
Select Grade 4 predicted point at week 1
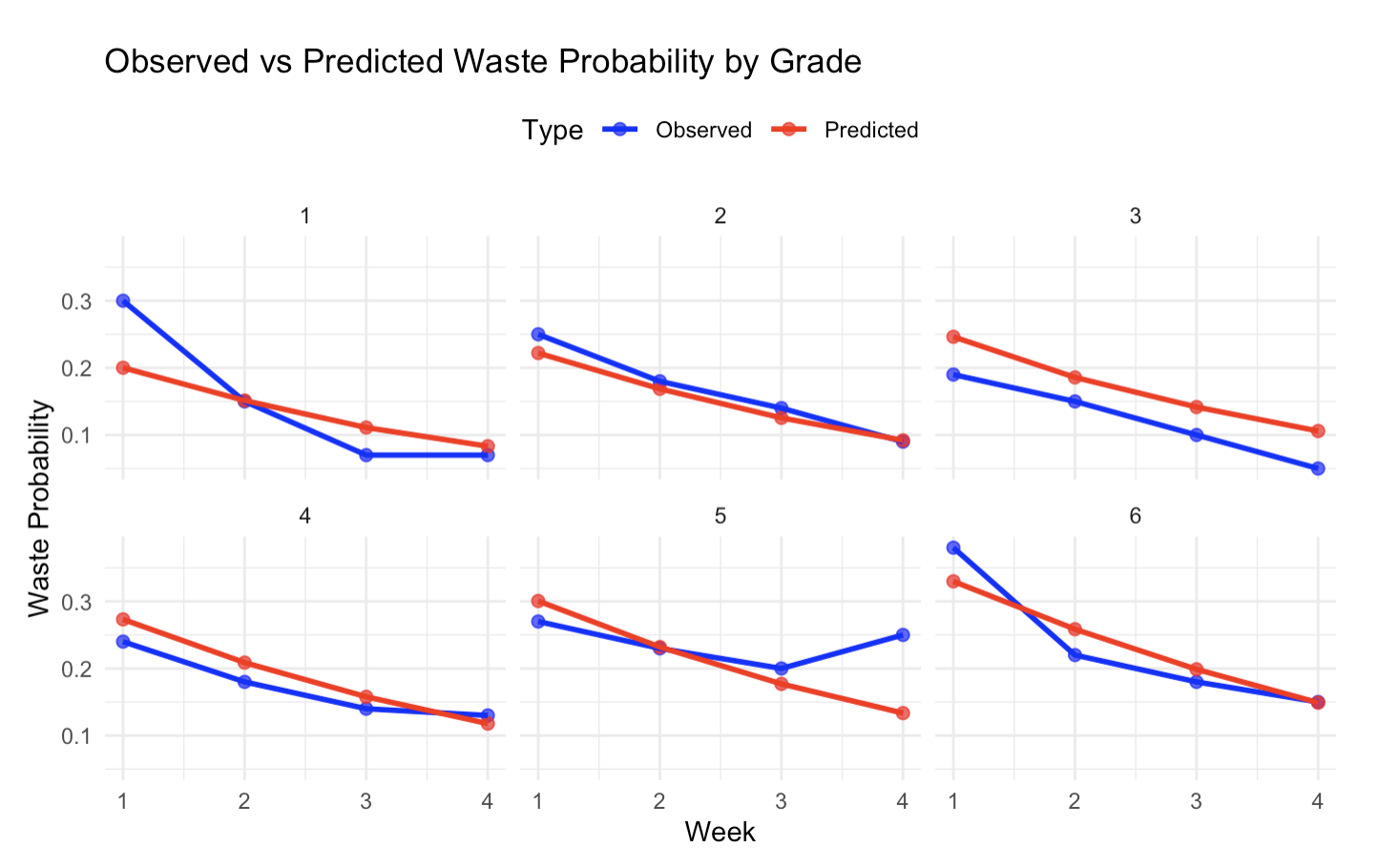click(123, 620)
